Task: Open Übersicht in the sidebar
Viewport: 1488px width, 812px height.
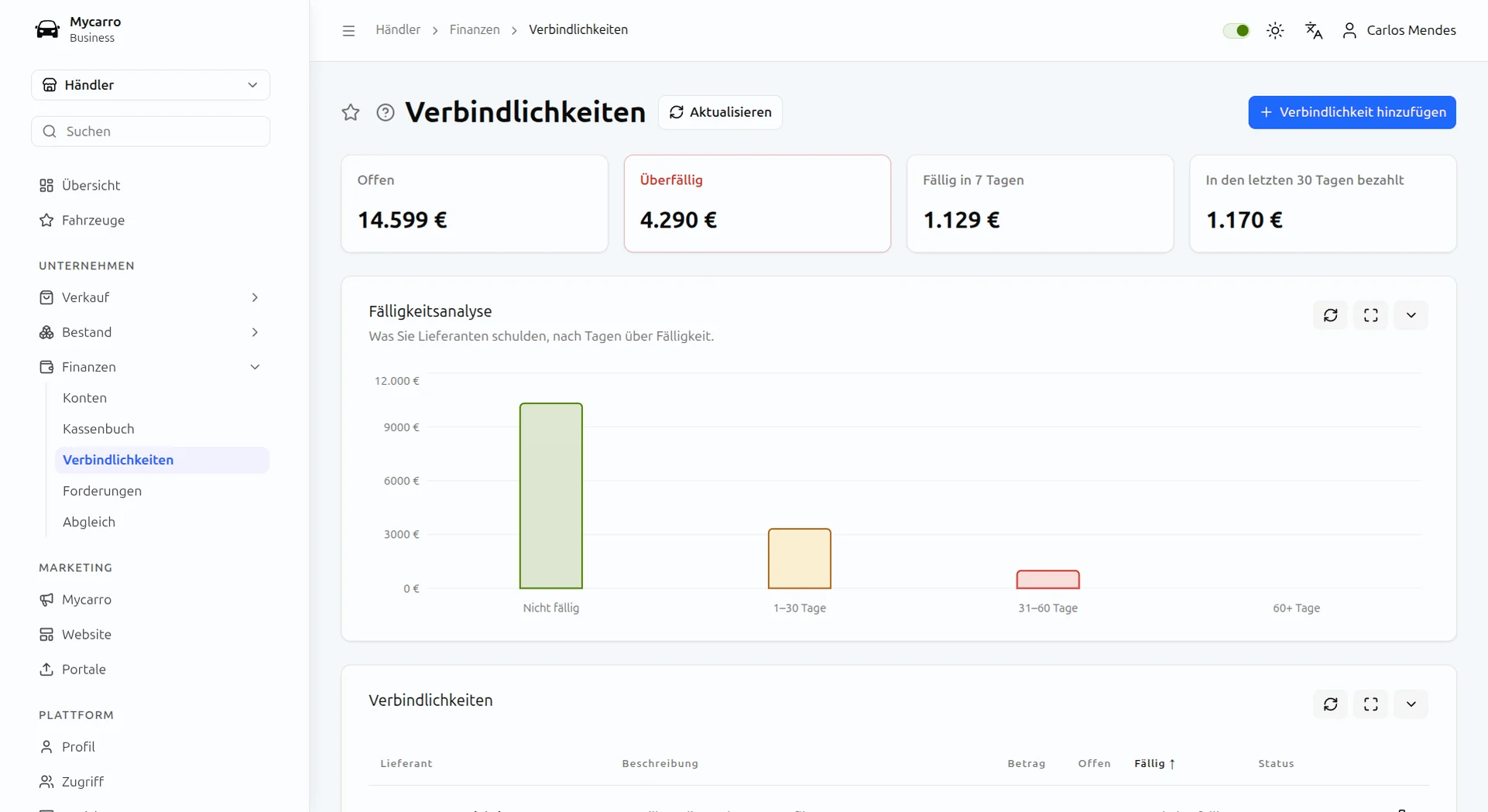Action: click(x=150, y=185)
